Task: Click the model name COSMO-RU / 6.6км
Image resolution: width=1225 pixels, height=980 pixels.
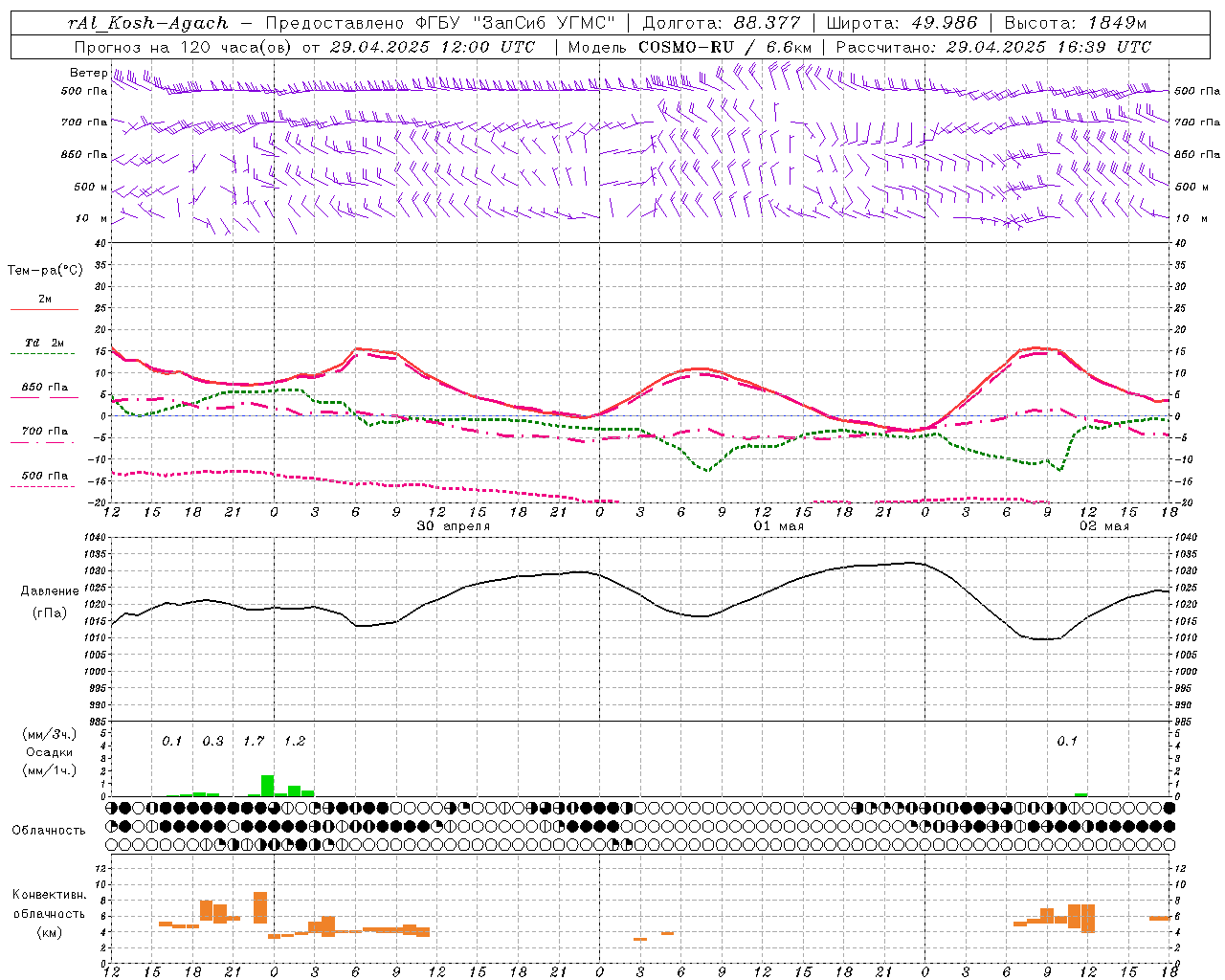Action: [725, 47]
